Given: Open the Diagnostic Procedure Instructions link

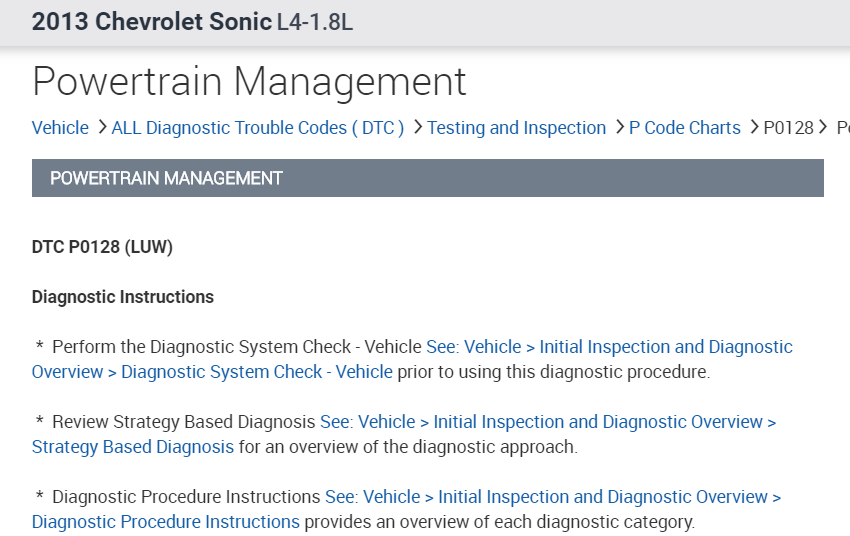Looking at the screenshot, I should point(165,522).
